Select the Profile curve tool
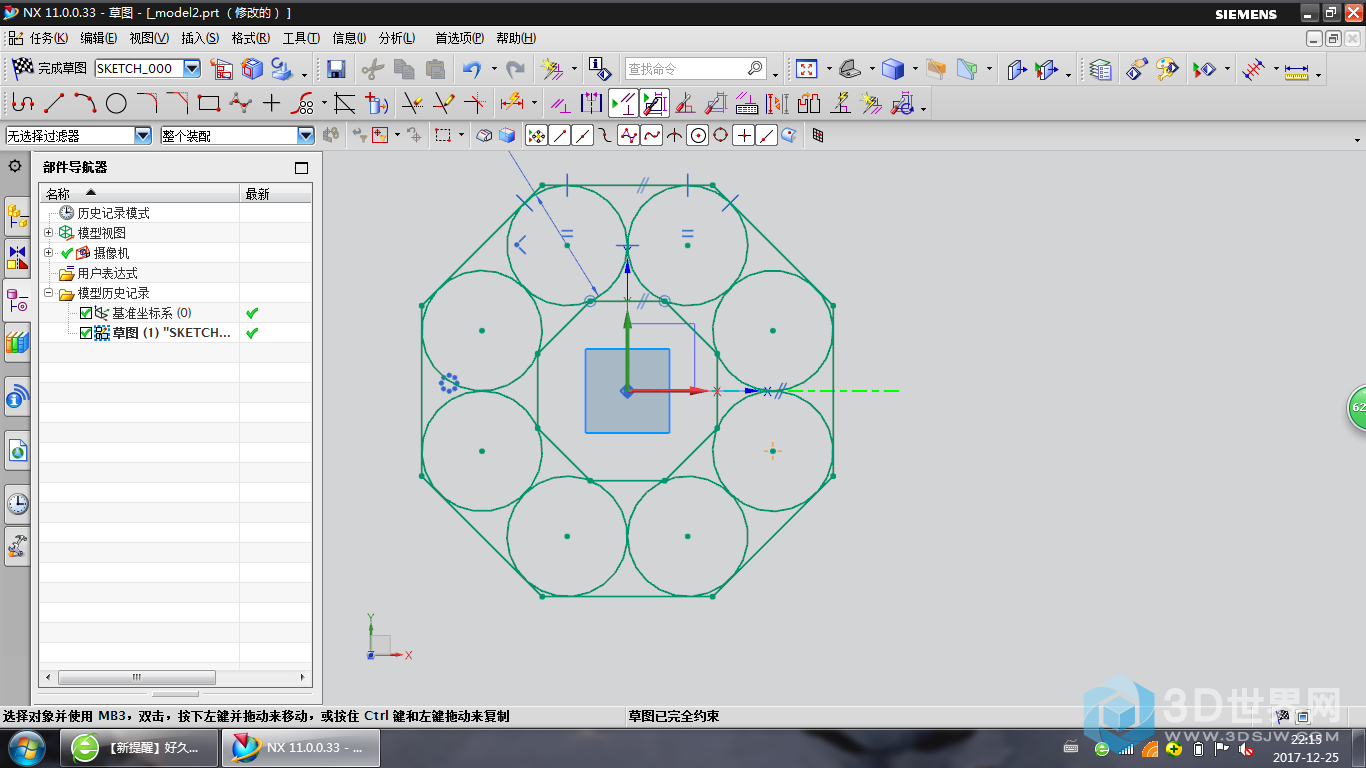The image size is (1366, 768). (22, 103)
